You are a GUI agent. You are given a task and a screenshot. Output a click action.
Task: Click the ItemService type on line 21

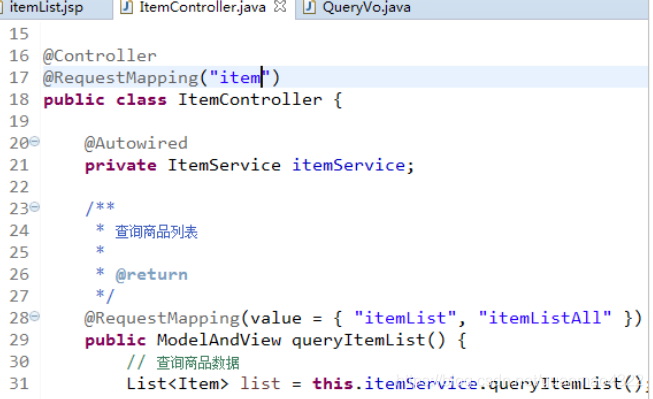[224, 165]
